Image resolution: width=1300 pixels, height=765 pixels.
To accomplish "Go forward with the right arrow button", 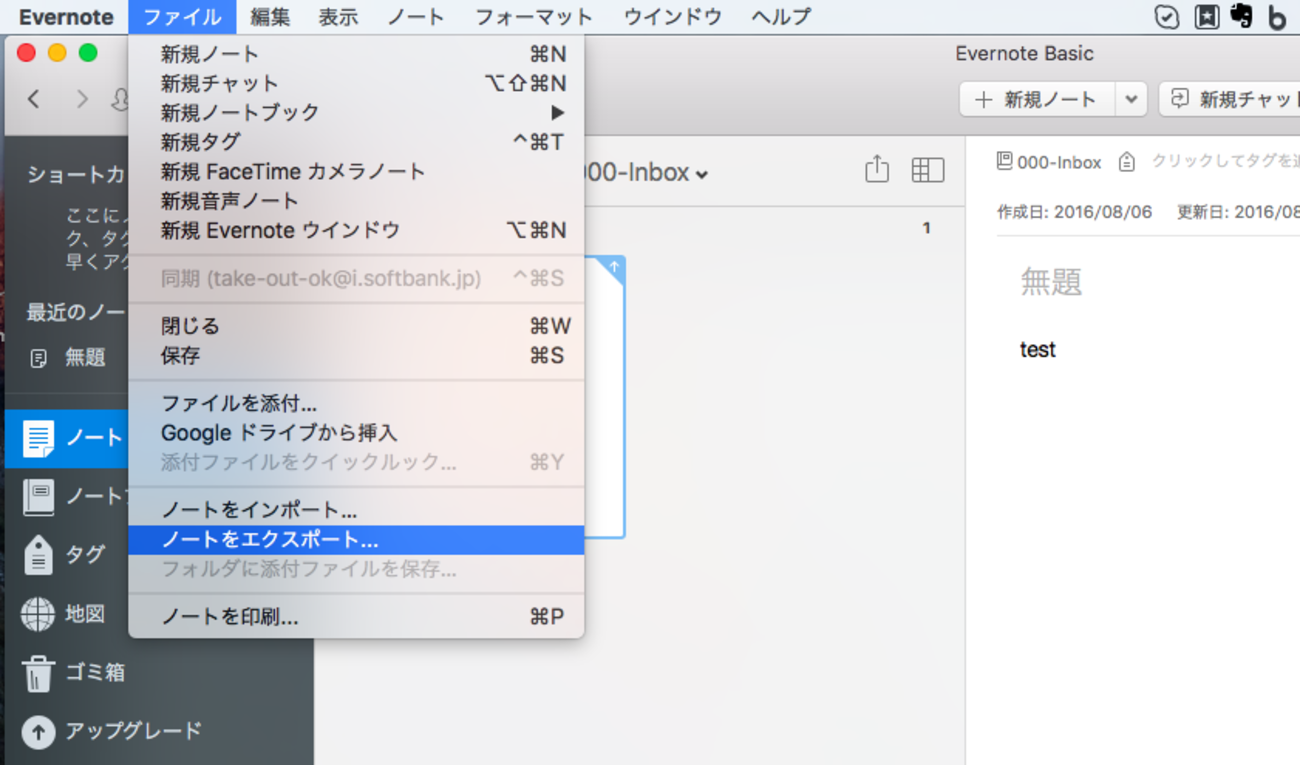I will pyautogui.click(x=82, y=99).
